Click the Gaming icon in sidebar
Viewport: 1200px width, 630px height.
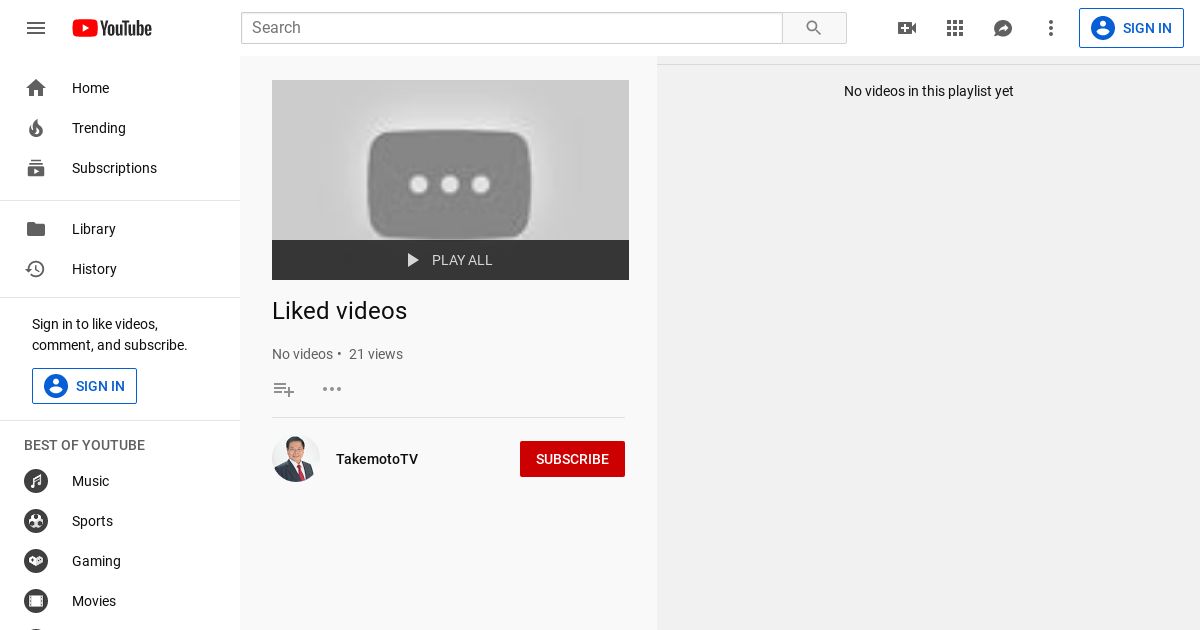click(x=36, y=561)
